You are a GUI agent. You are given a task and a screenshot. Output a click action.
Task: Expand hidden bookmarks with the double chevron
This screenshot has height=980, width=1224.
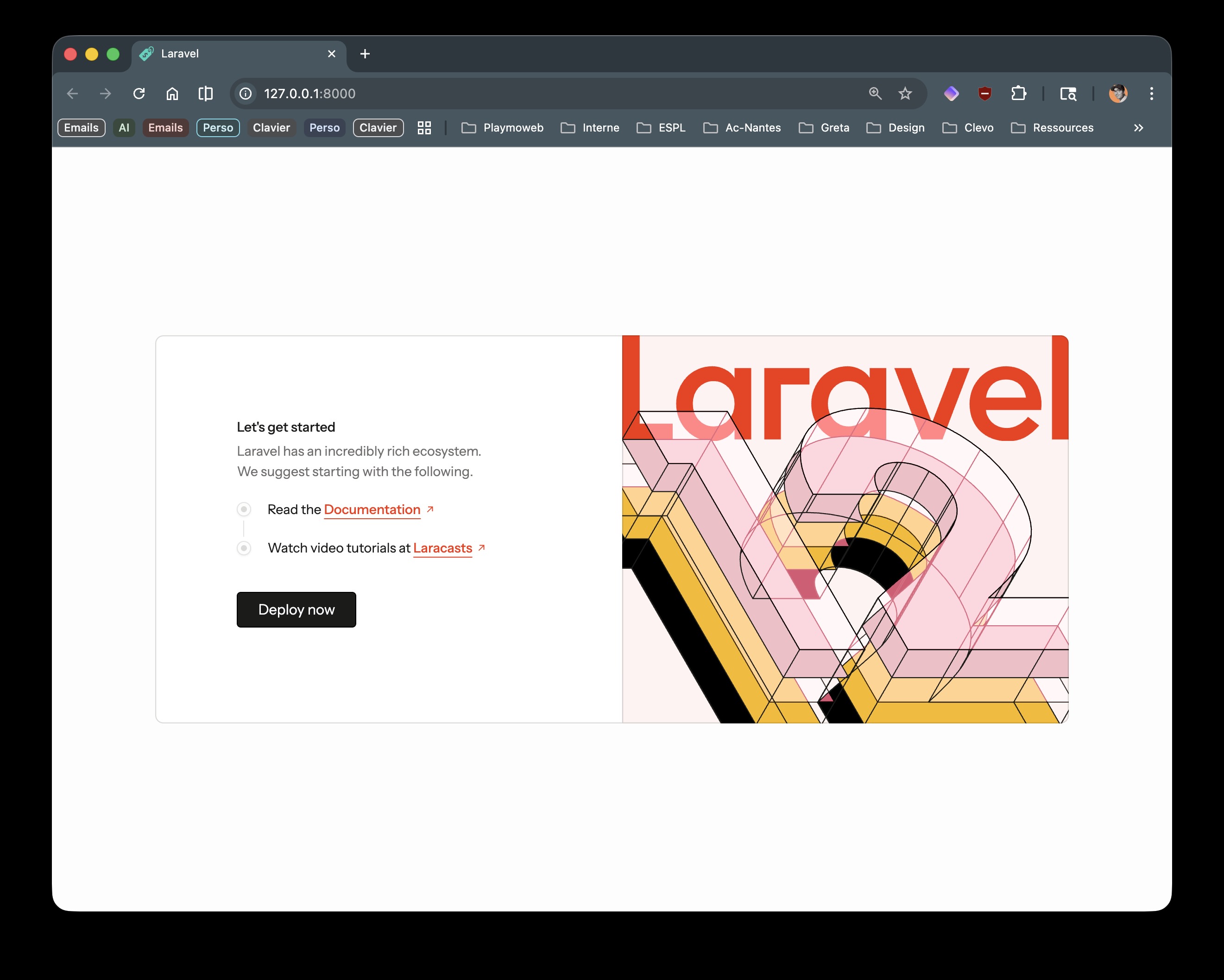[x=1138, y=128]
